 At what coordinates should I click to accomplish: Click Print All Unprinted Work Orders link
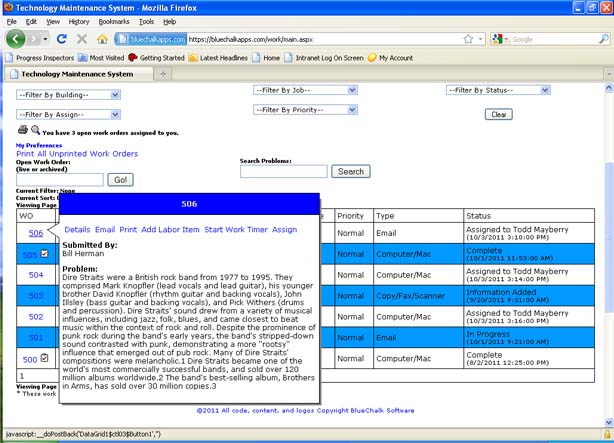pos(77,154)
